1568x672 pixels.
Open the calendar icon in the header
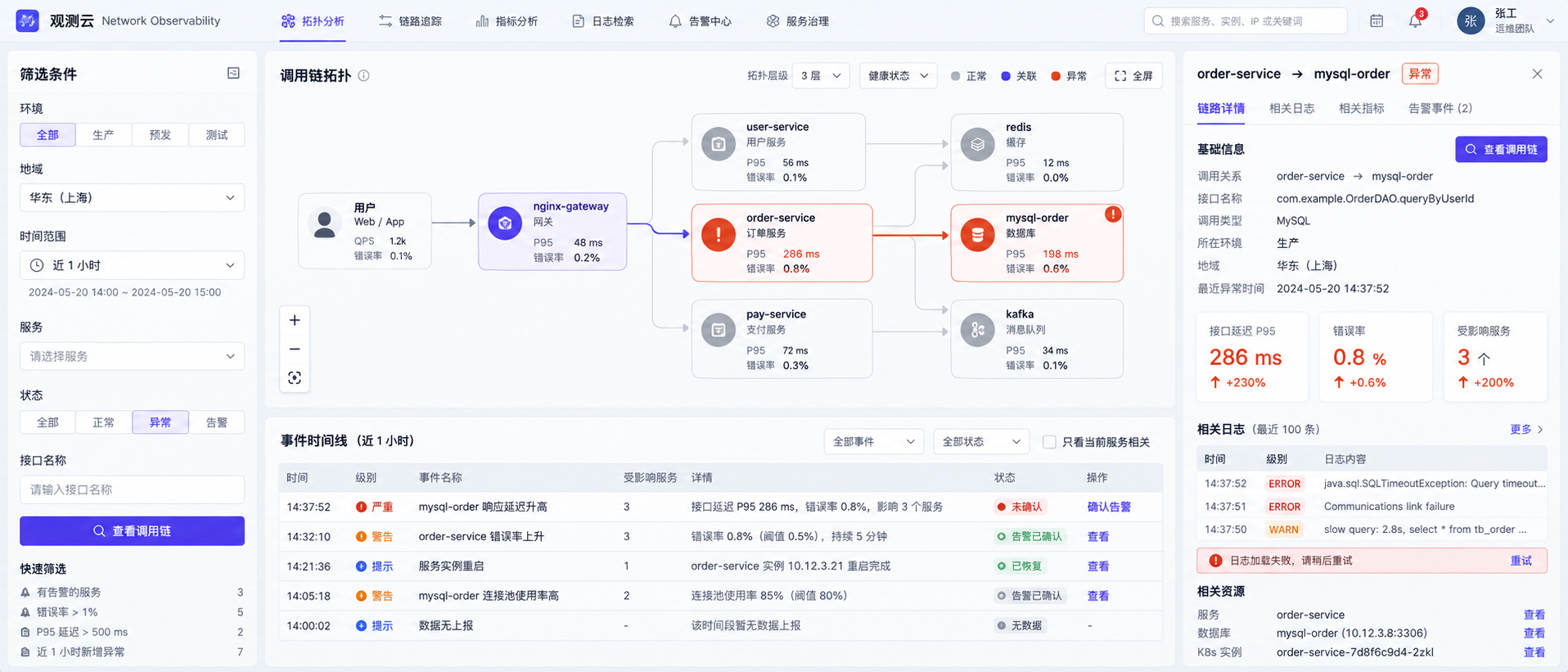click(x=1377, y=20)
